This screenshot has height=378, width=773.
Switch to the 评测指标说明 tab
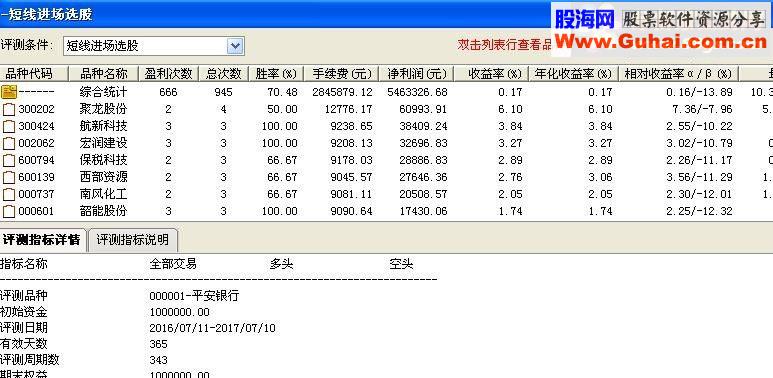132,240
